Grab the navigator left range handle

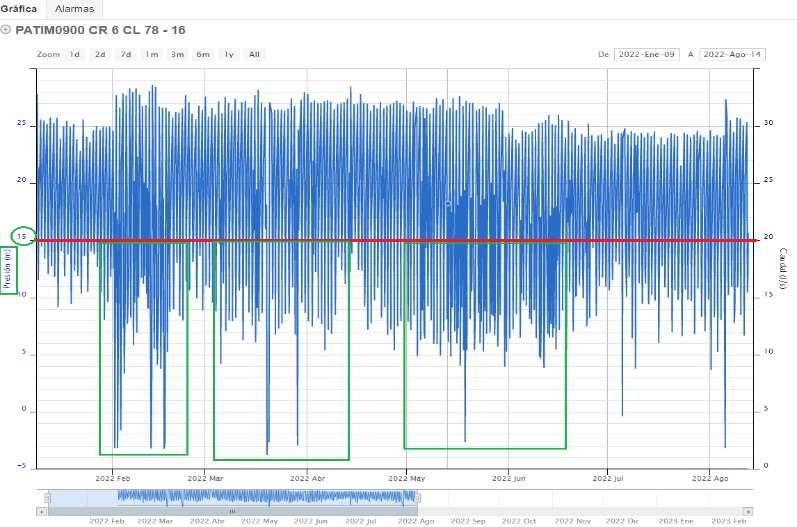[x=48, y=498]
